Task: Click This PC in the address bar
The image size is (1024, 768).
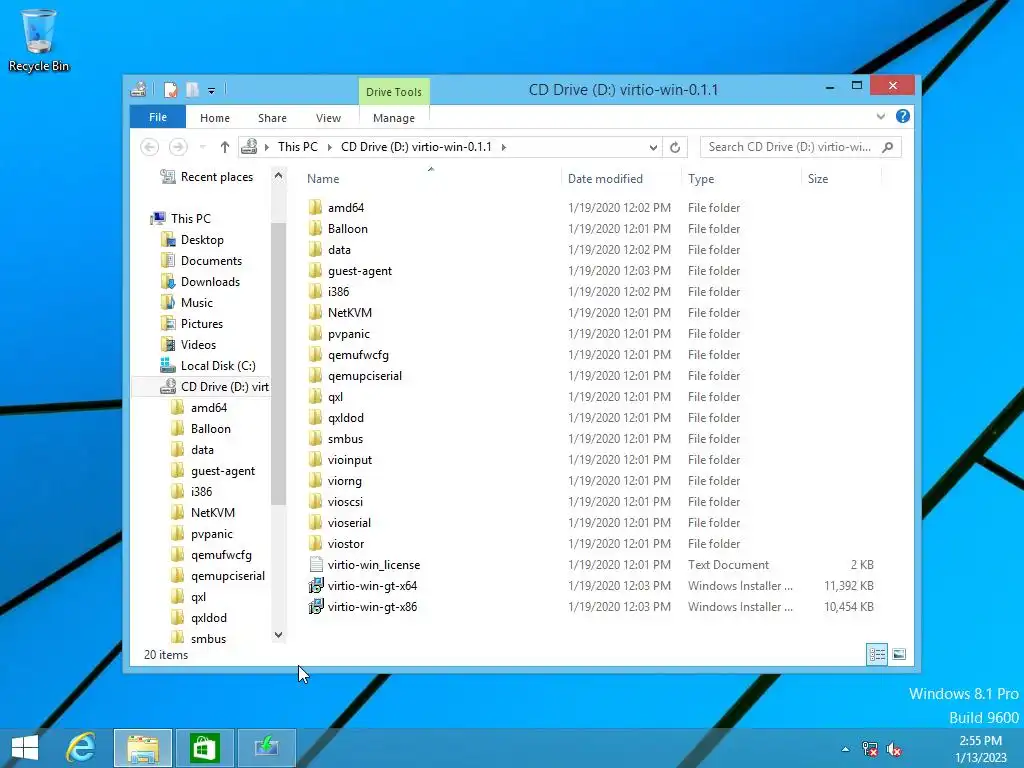Action: (x=298, y=147)
